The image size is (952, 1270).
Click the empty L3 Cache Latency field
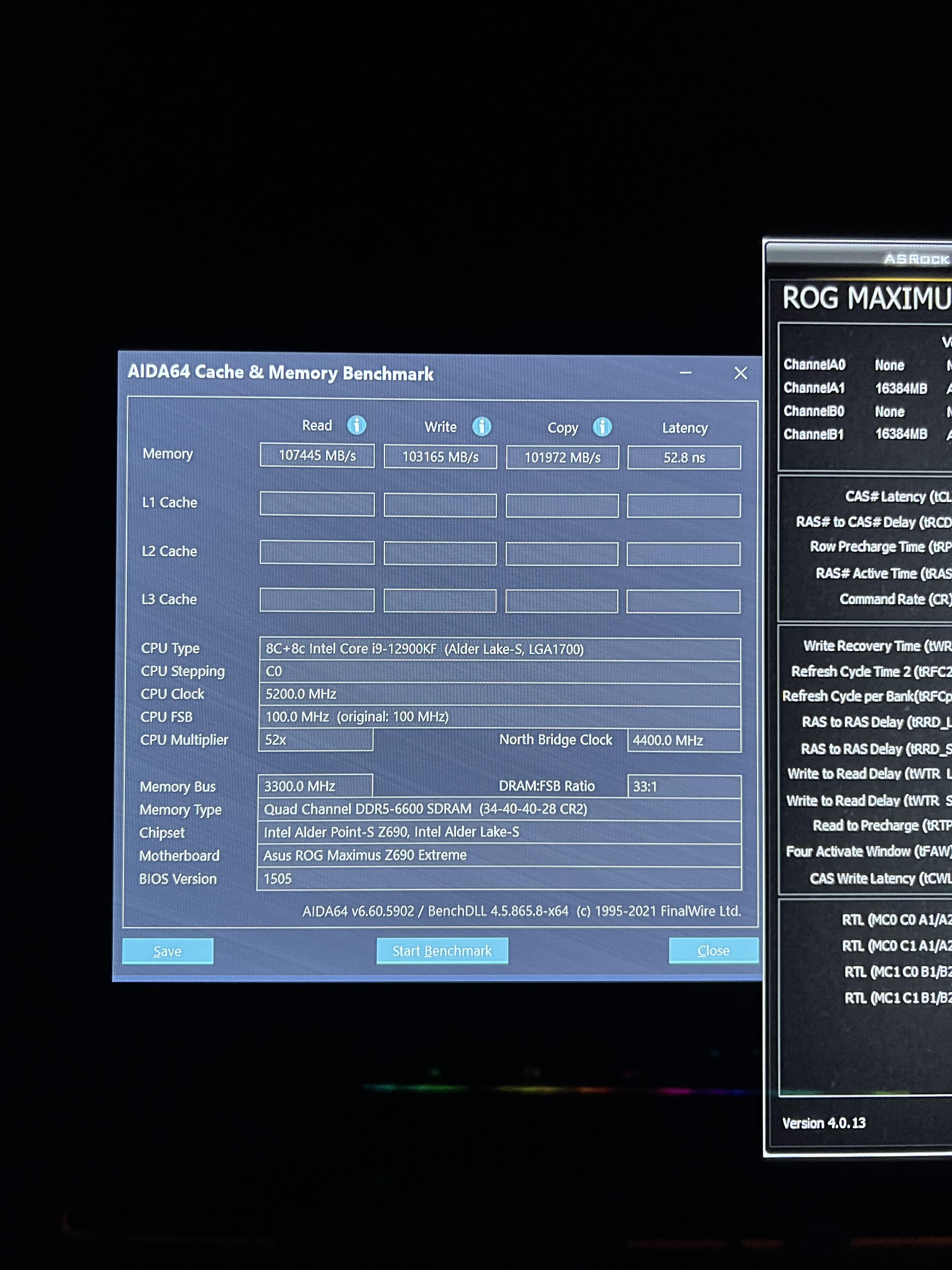(x=683, y=601)
